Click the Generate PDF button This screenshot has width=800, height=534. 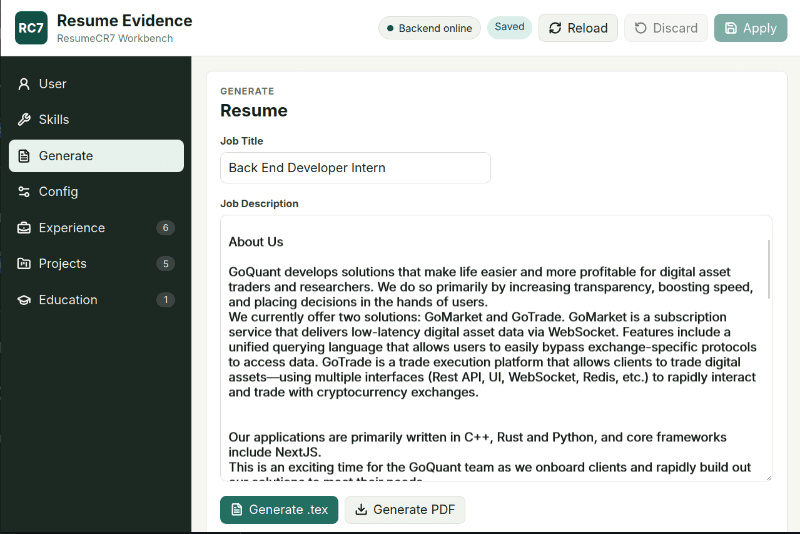pyautogui.click(x=405, y=510)
